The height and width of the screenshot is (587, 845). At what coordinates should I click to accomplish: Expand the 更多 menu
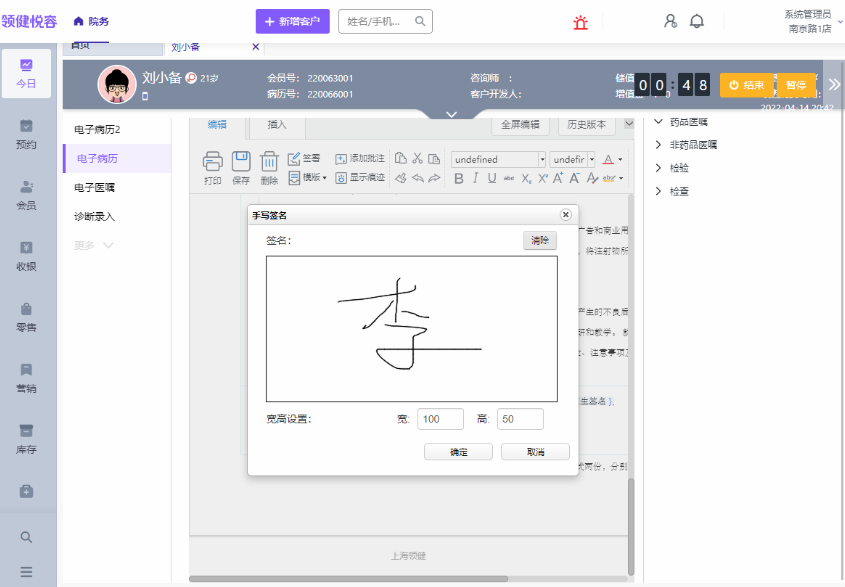click(x=94, y=245)
